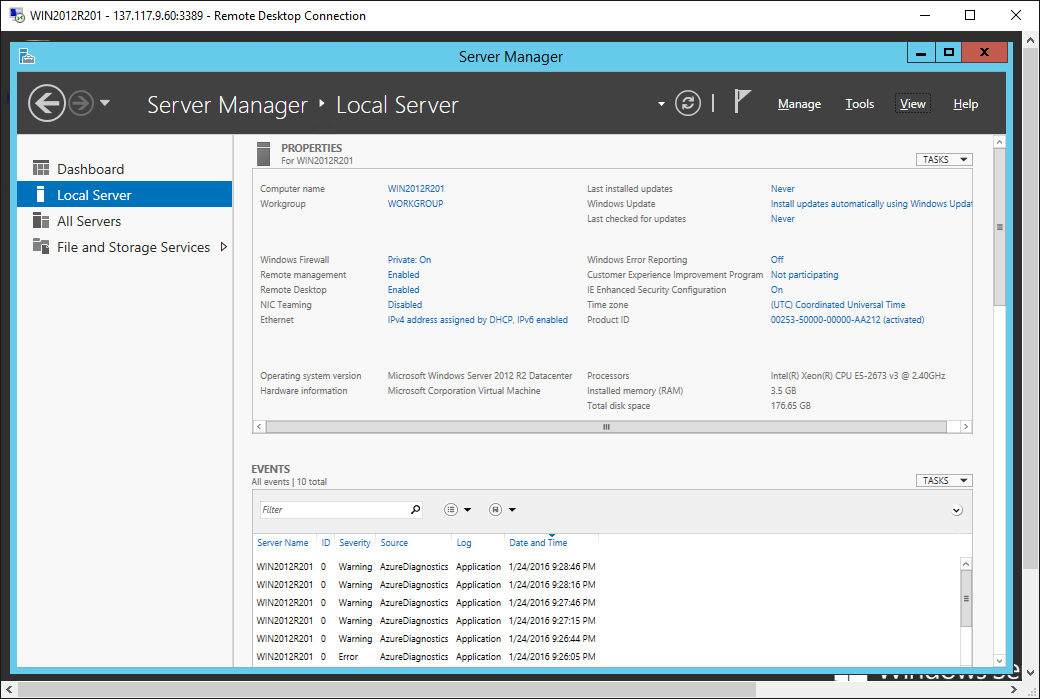Viewport: 1040px width, 699px height.
Task: Sort events by ID column
Action: click(x=326, y=542)
